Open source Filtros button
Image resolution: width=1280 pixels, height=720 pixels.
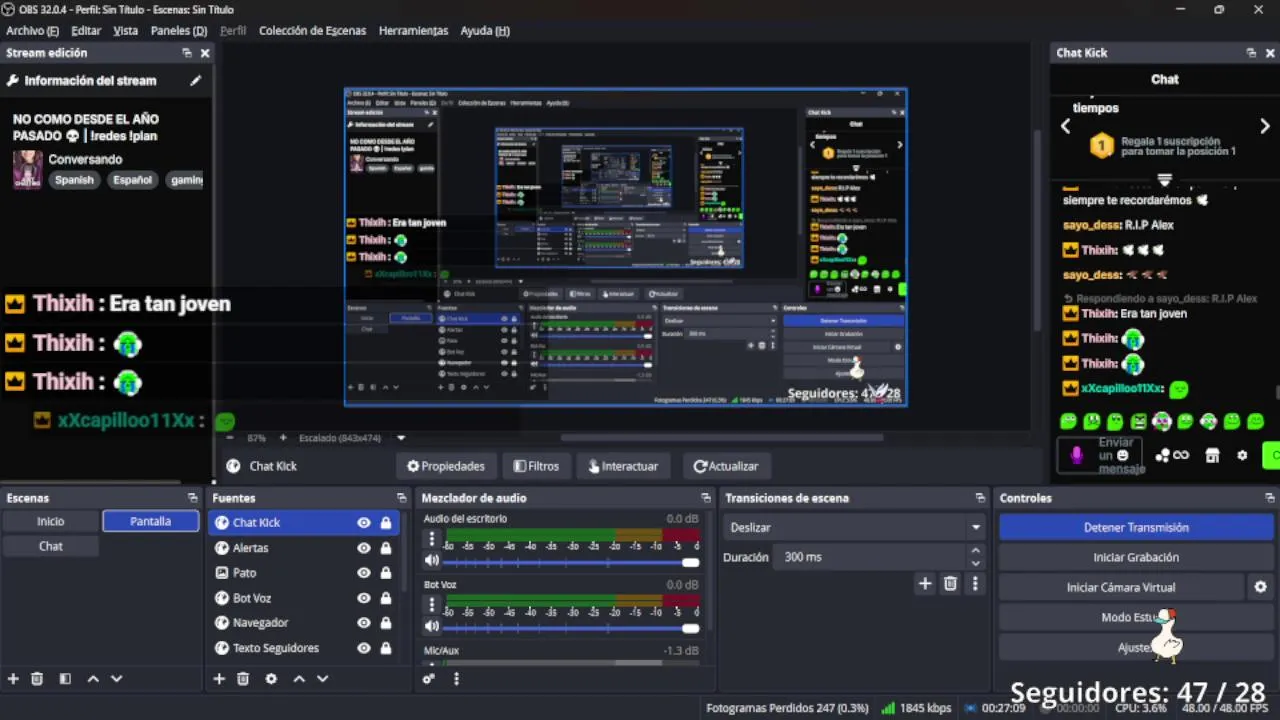pyautogui.click(x=536, y=466)
